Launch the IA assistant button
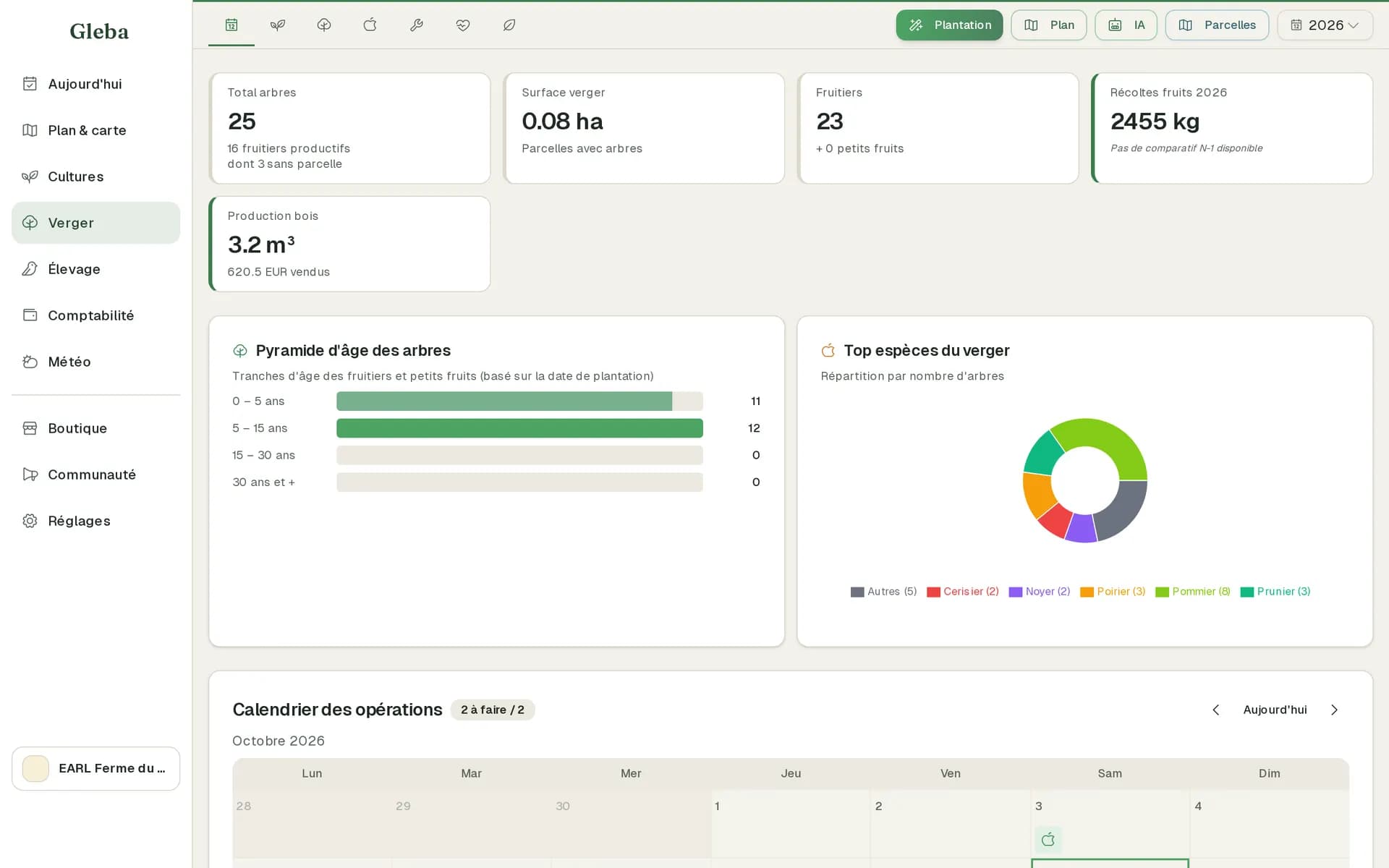This screenshot has width=1389, height=868. (x=1126, y=25)
